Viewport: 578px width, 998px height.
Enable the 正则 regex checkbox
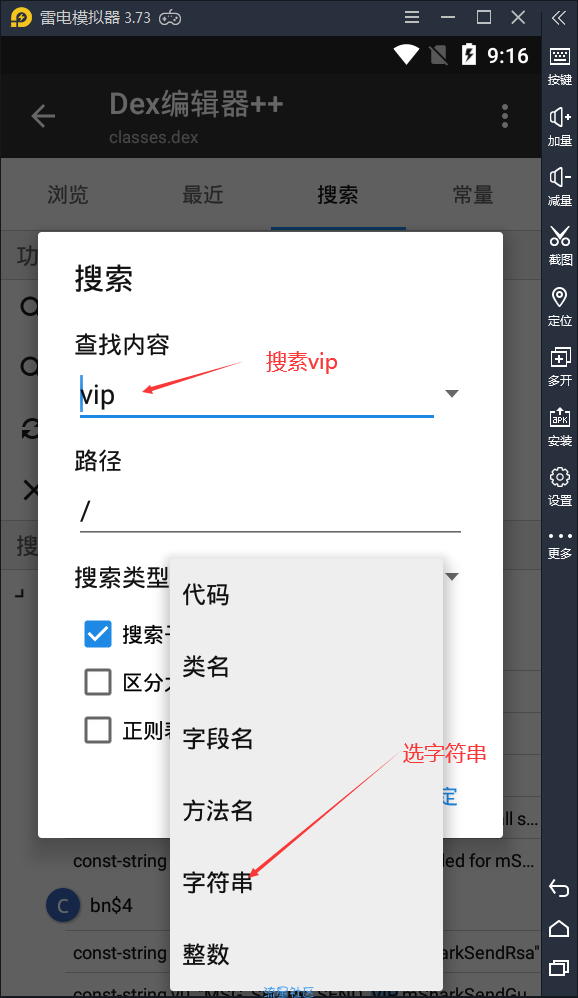(98, 729)
